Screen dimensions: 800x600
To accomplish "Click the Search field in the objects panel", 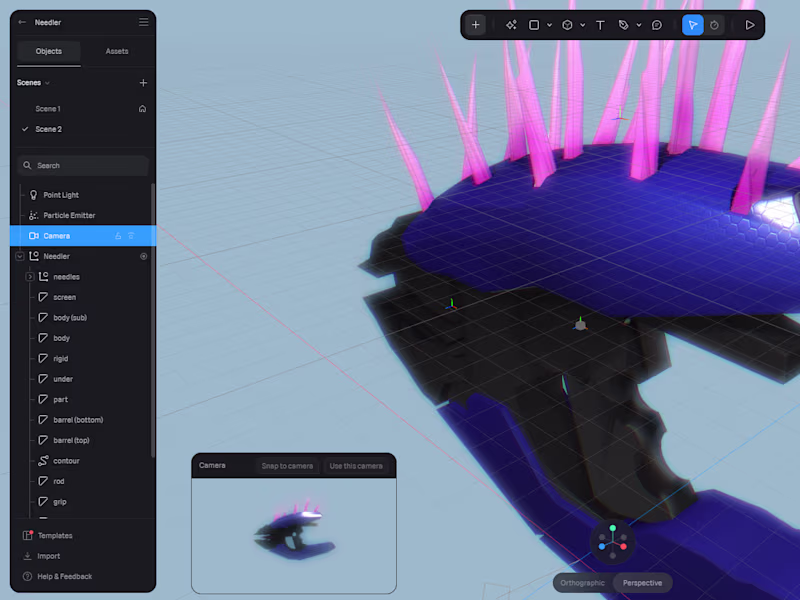I will [x=83, y=165].
